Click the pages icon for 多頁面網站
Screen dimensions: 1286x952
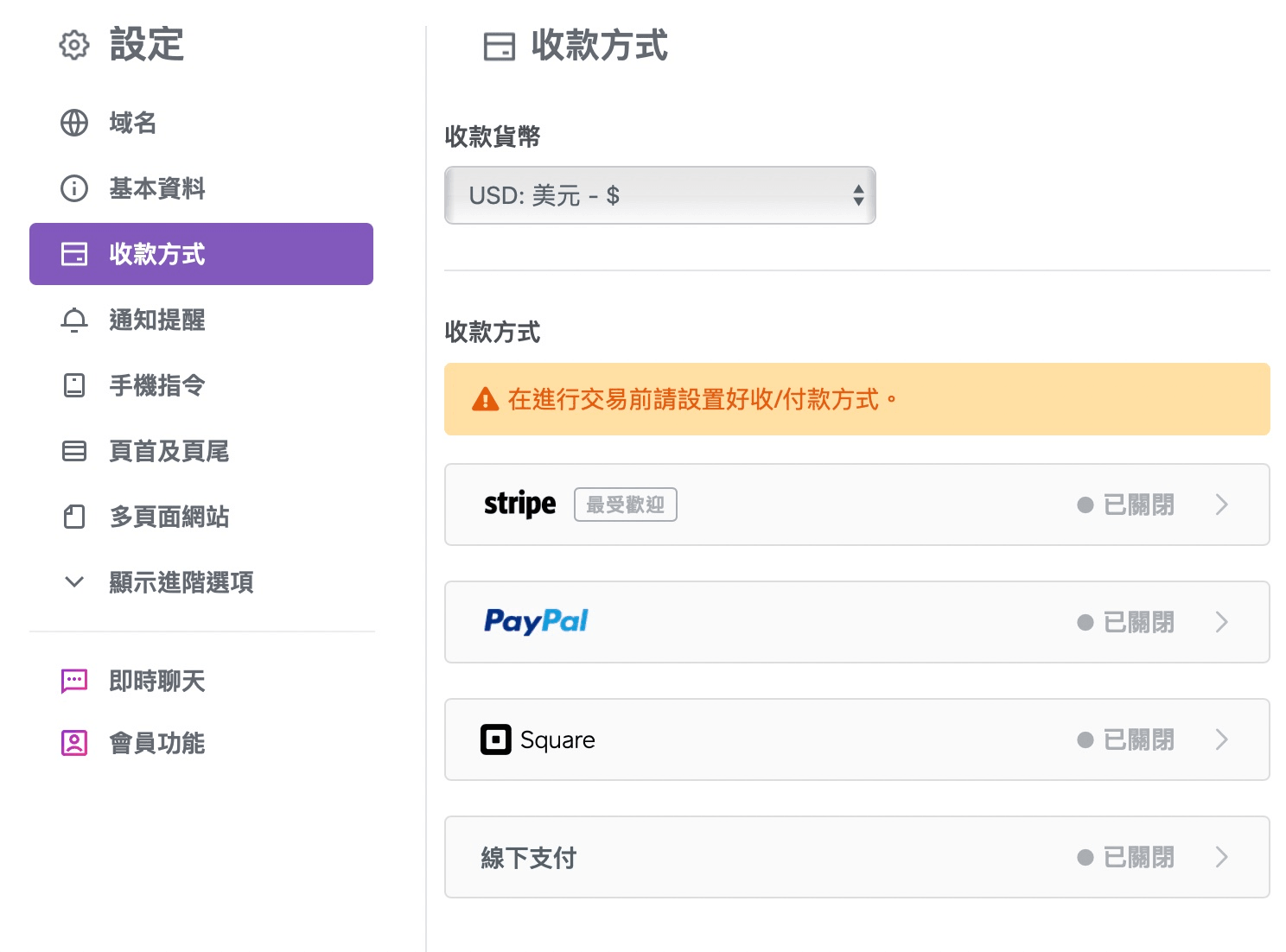[74, 517]
